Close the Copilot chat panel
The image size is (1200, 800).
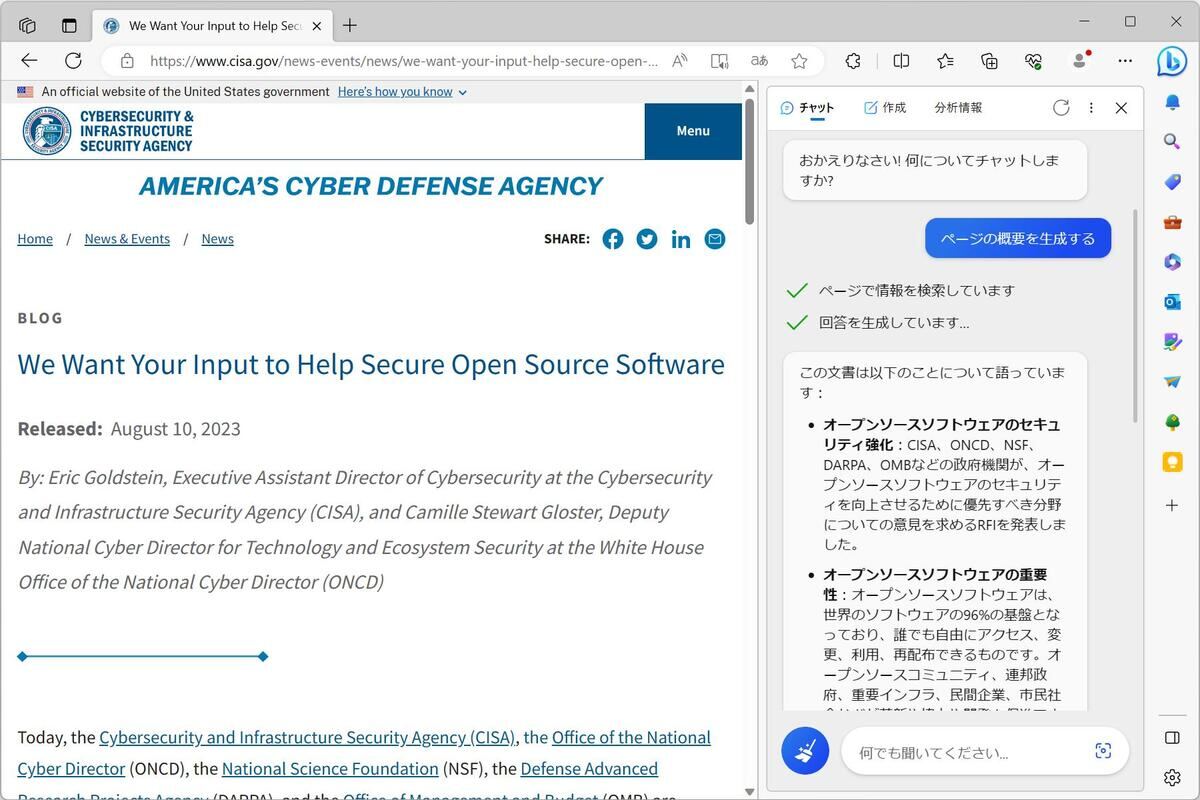(1121, 108)
